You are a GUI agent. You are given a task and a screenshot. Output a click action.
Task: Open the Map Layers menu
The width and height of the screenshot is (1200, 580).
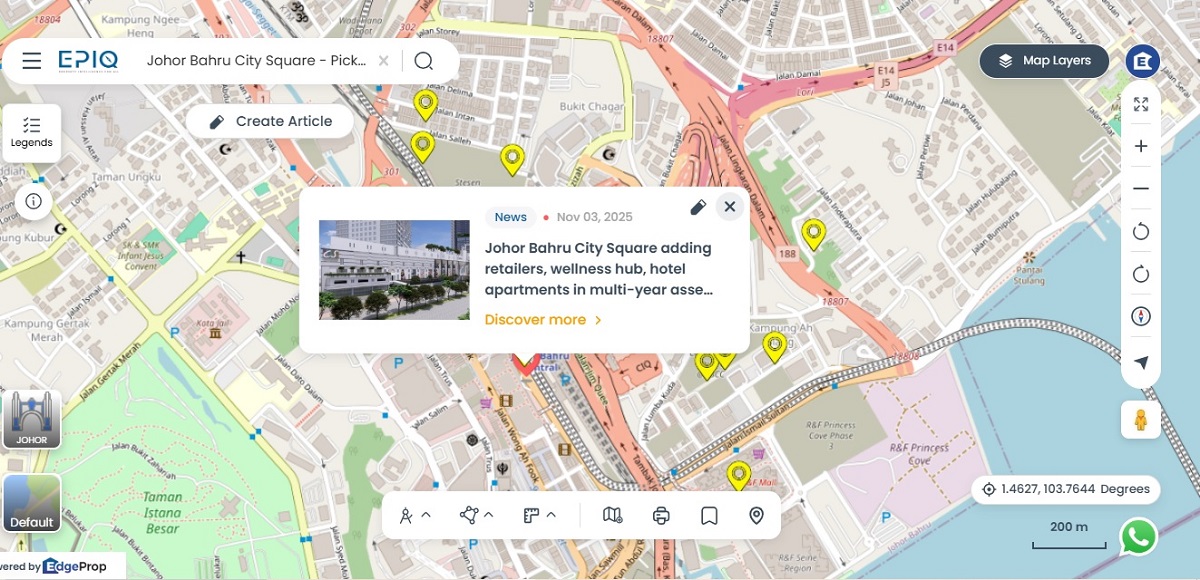1044,61
